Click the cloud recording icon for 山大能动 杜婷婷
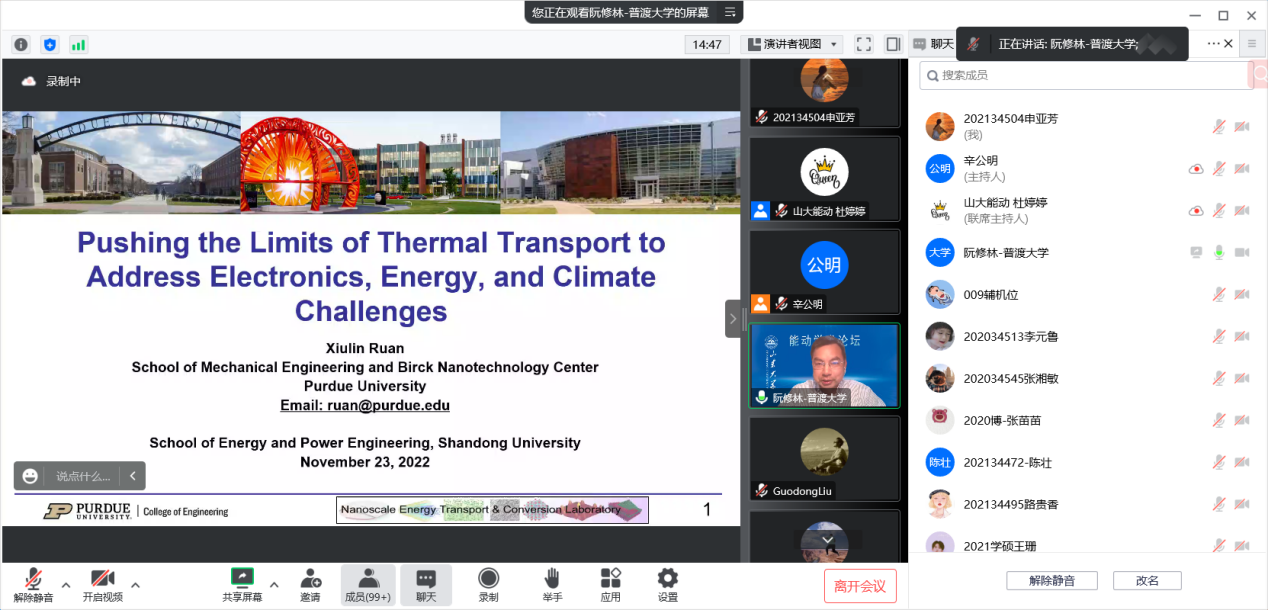1268x610 pixels. coord(1195,211)
